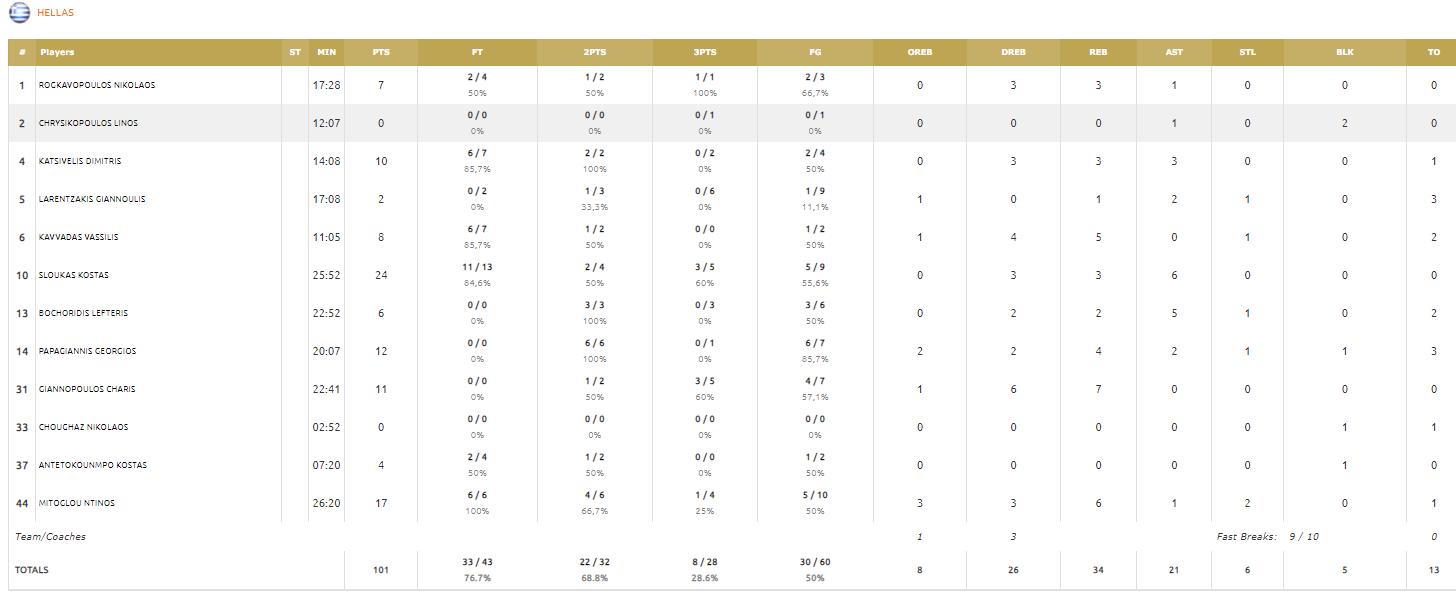Screen dimensions: 1456x593
Task: Select the MIN column header
Action: pos(326,52)
